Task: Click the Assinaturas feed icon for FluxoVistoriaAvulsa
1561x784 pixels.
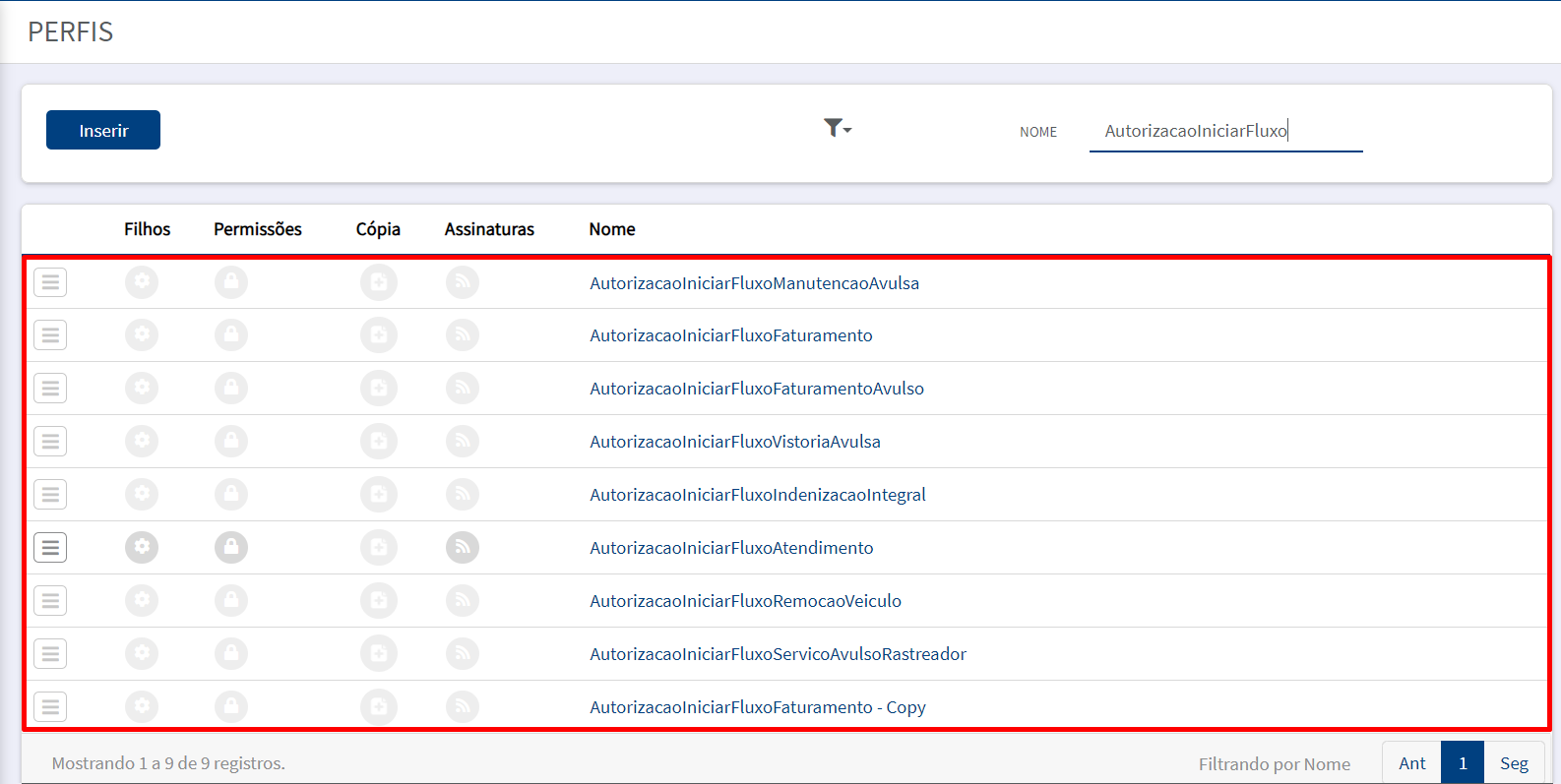Action: [x=463, y=442]
